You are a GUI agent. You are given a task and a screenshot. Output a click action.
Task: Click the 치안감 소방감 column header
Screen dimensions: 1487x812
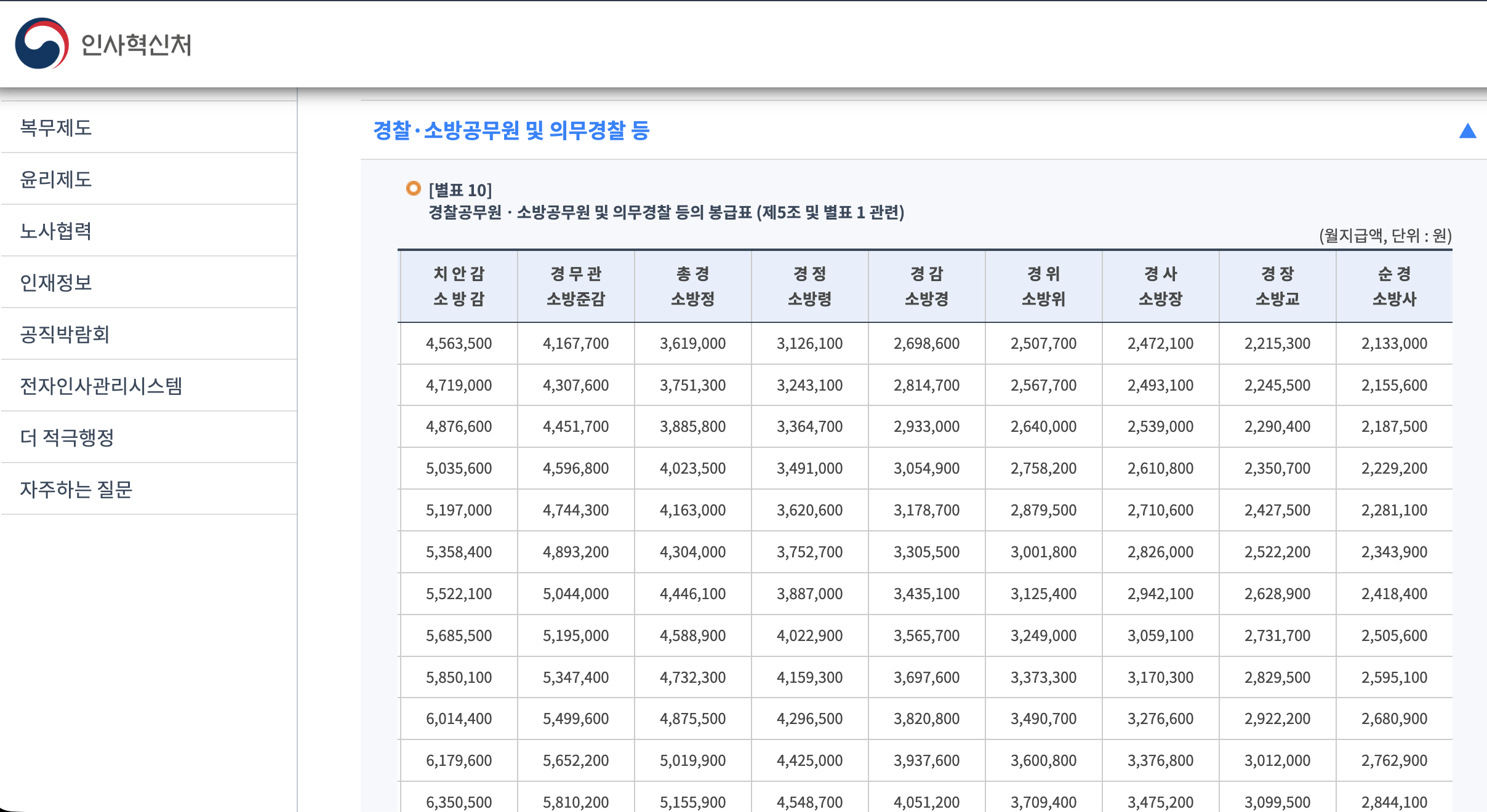point(459,286)
